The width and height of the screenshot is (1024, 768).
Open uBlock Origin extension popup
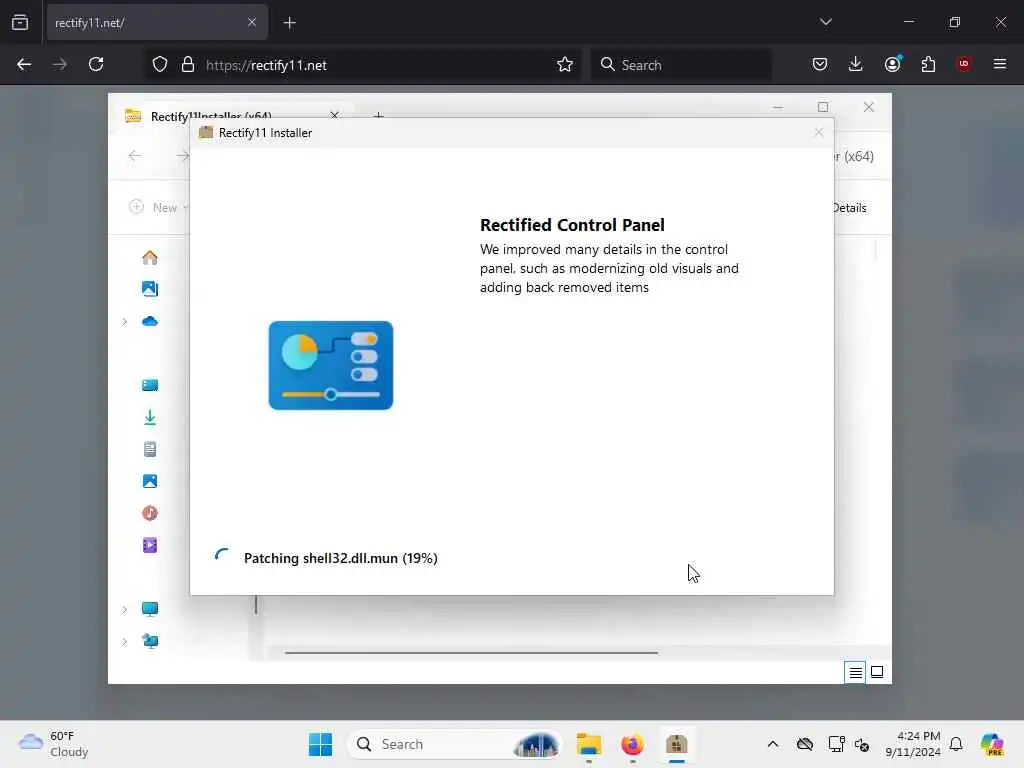(x=964, y=64)
